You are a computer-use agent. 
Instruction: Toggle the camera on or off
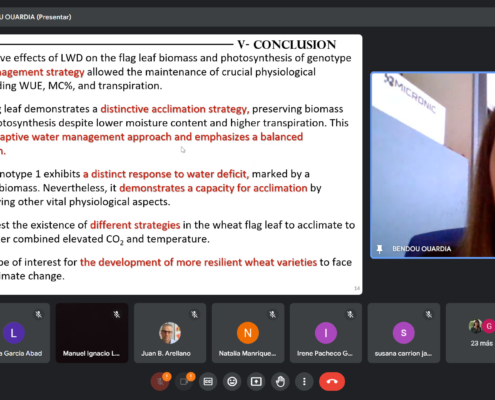point(184,382)
